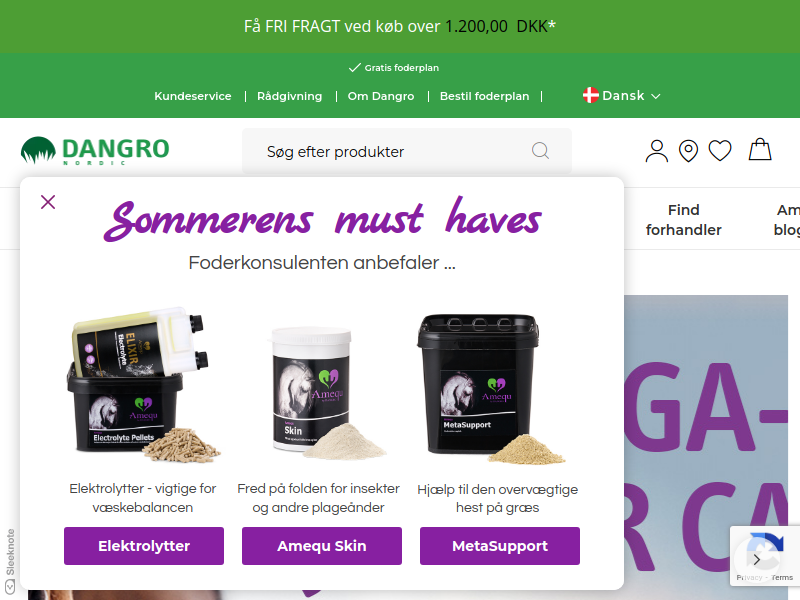
Task: Select Bestil foderplan link
Action: click(x=484, y=96)
